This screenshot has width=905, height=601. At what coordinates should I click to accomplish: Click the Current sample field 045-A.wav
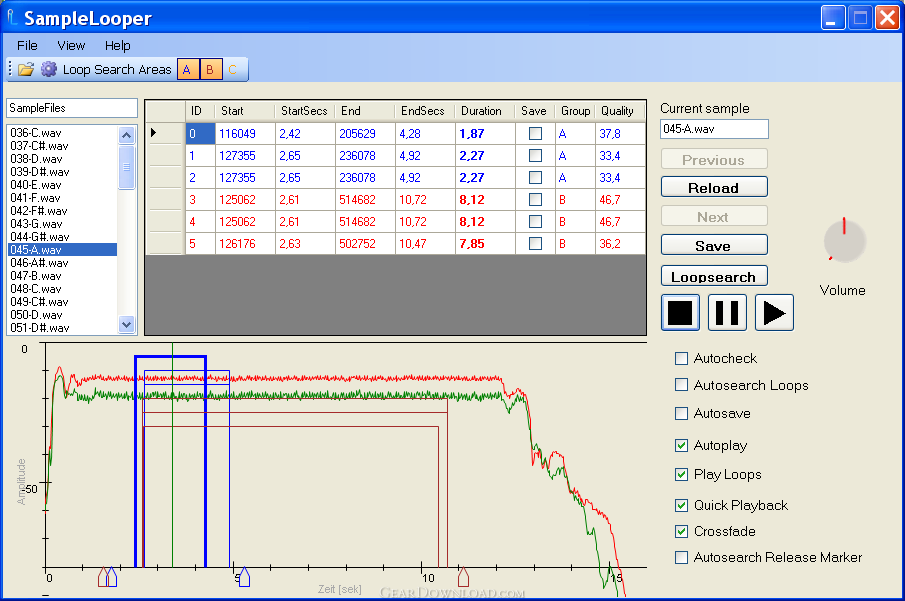(x=714, y=129)
